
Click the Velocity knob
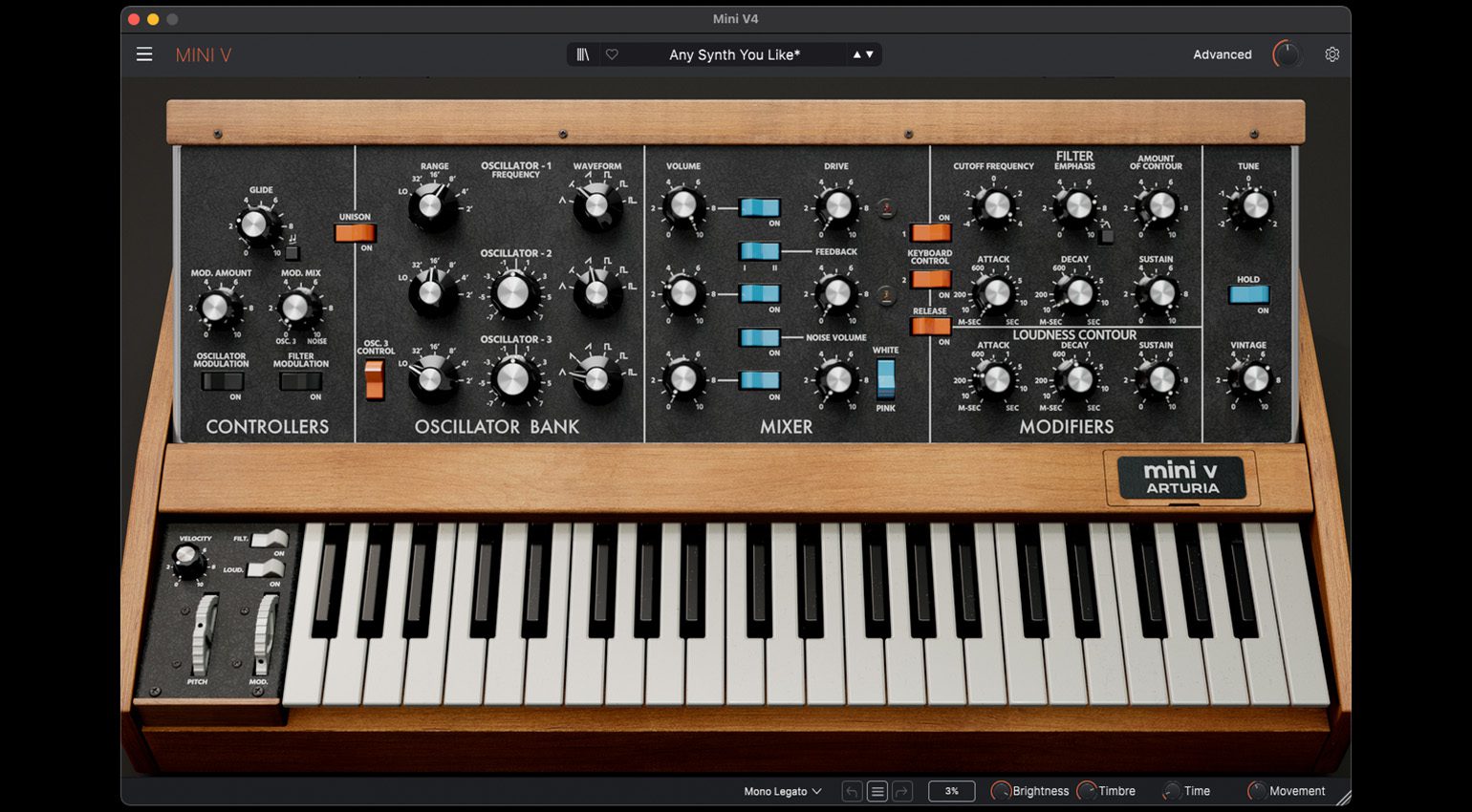tap(188, 560)
